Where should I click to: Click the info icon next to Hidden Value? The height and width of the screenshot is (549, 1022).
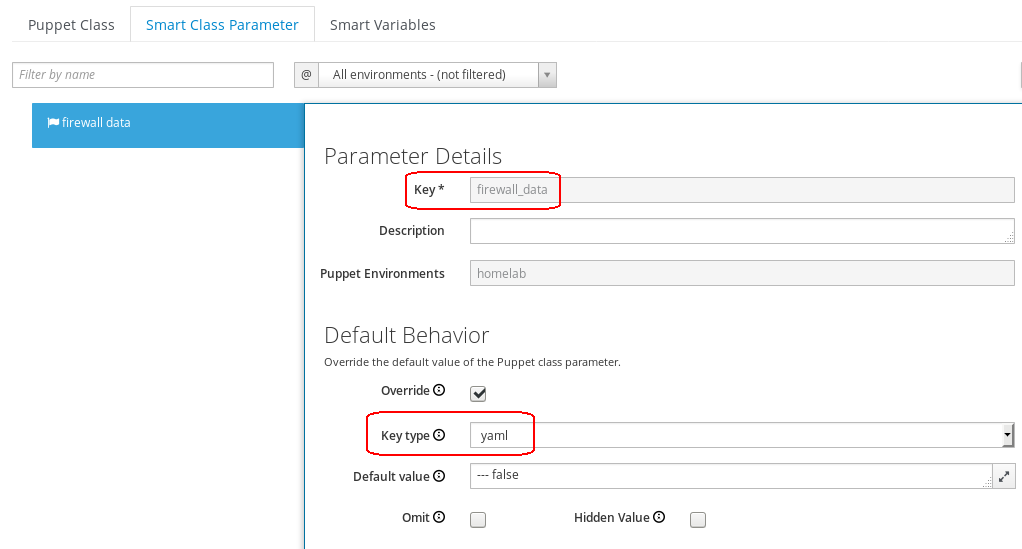click(x=659, y=517)
